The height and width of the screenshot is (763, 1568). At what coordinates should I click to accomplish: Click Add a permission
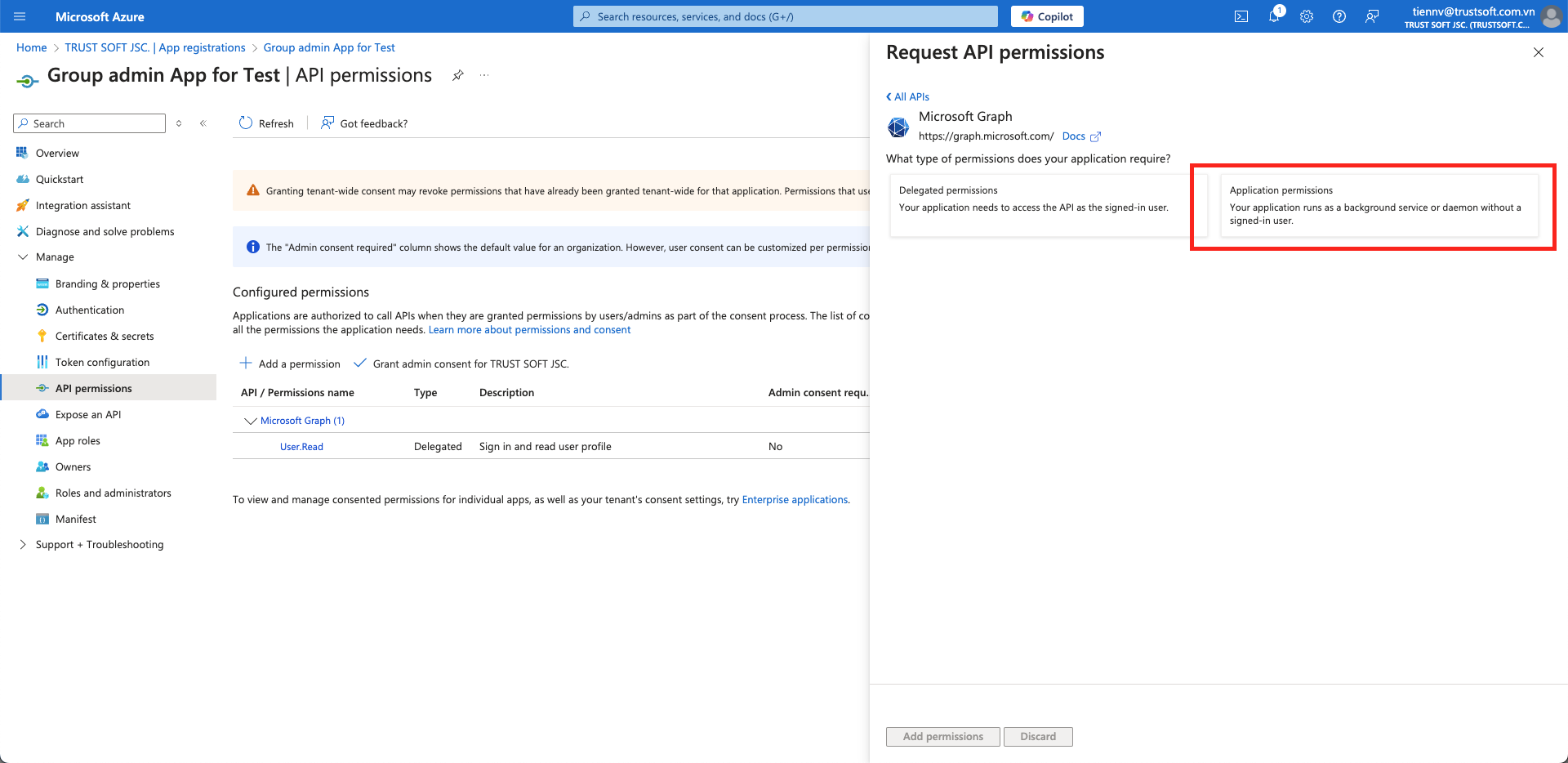290,364
